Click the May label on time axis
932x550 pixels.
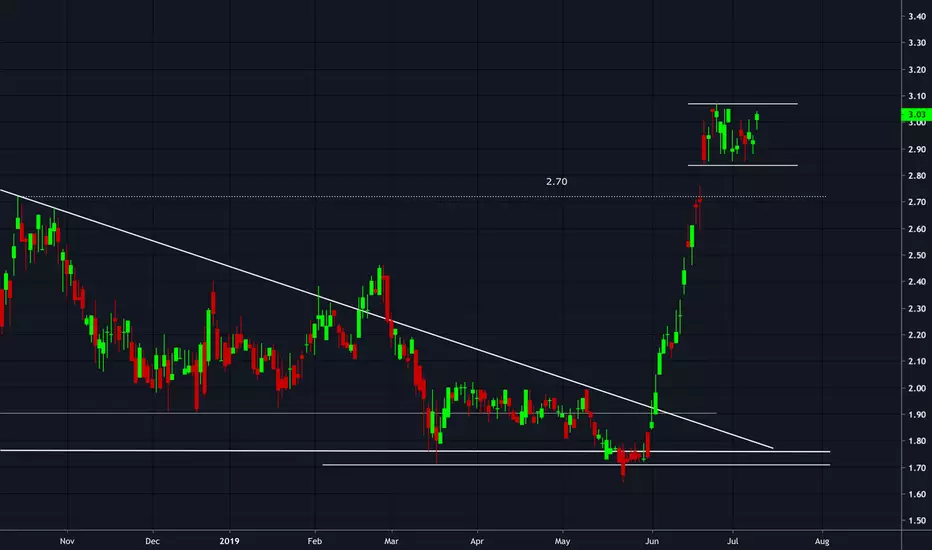point(562,541)
